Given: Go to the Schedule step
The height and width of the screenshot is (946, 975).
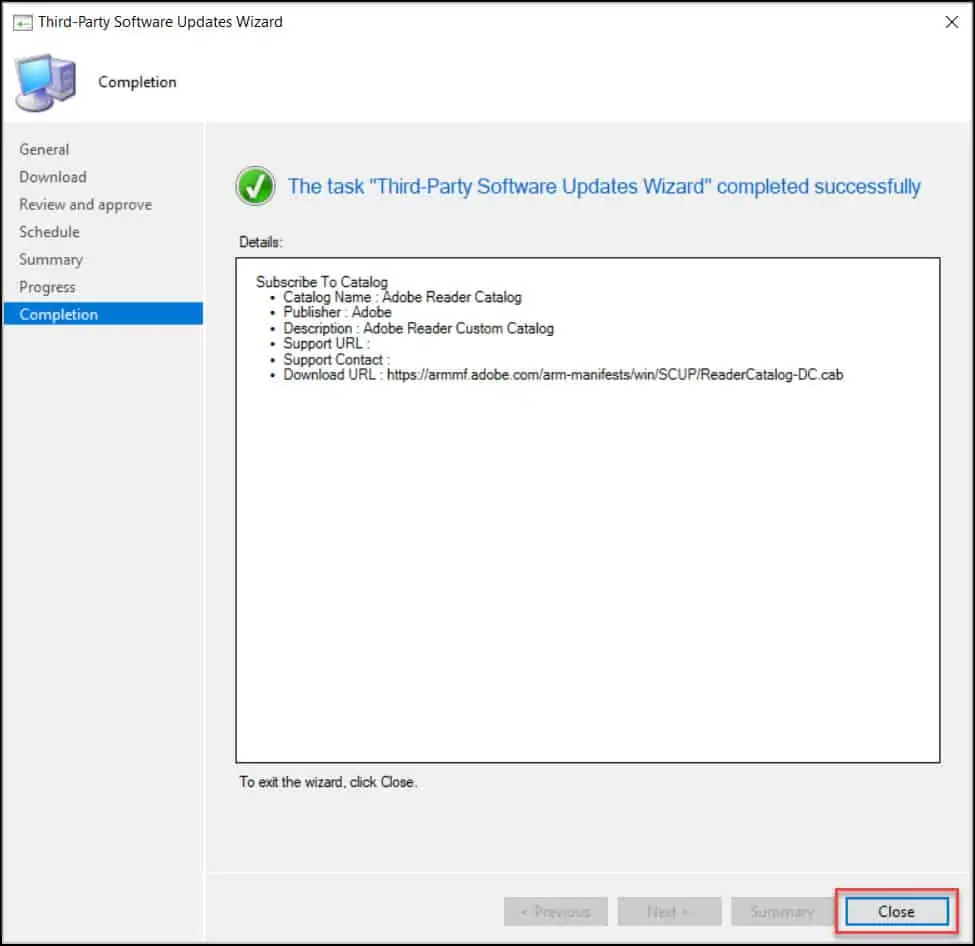Looking at the screenshot, I should [x=49, y=232].
